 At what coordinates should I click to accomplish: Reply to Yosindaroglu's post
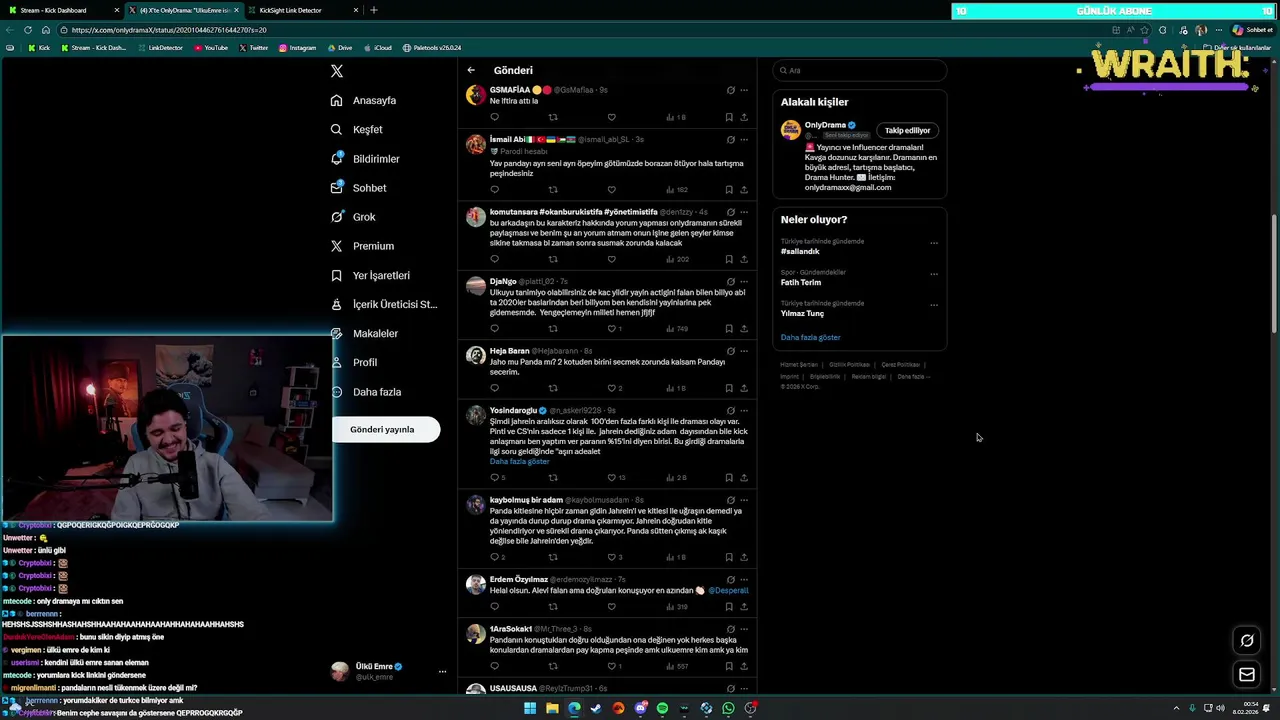[x=497, y=477]
